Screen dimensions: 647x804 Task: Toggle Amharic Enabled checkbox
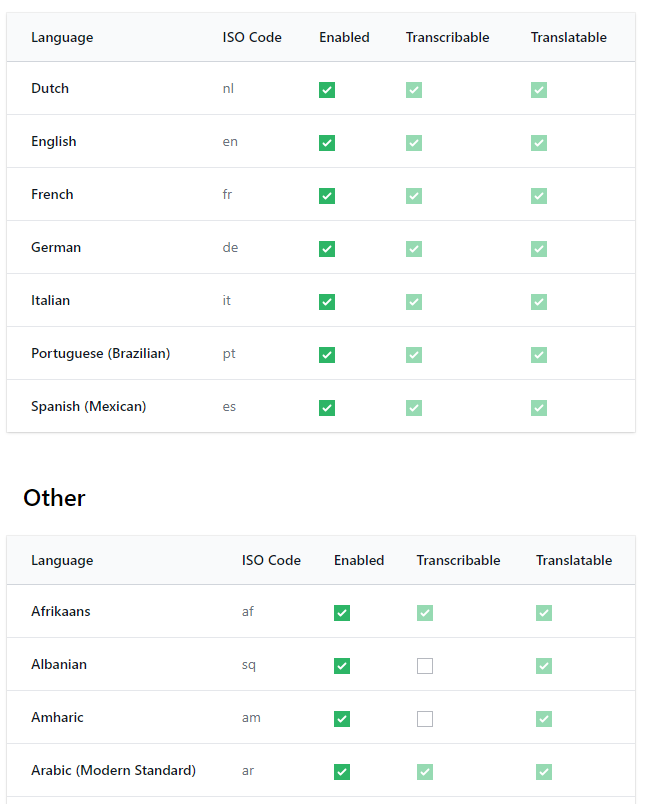coord(342,719)
